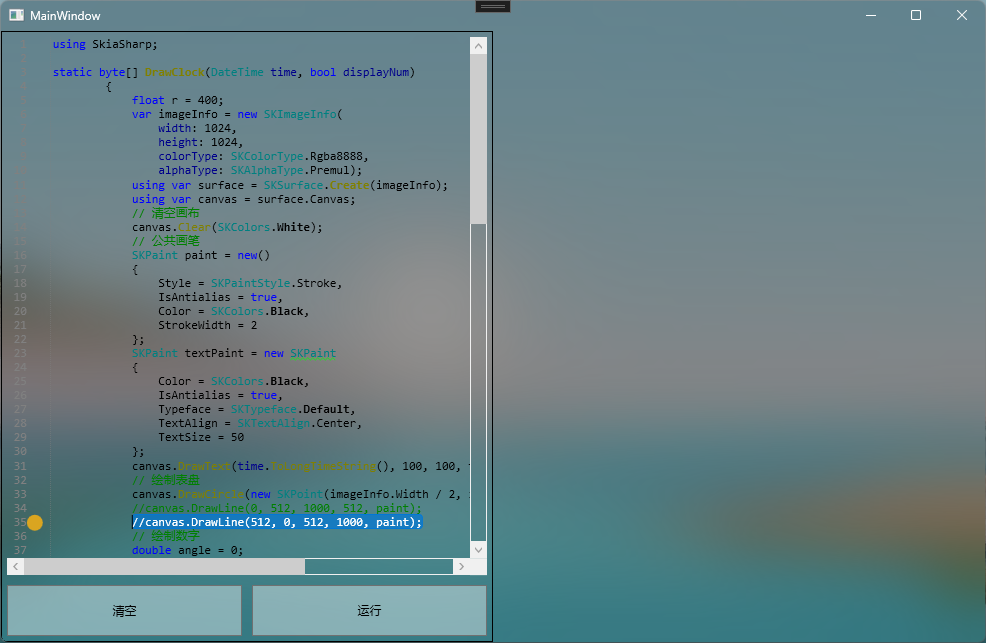Click the debug toolbar handle at top center
Screen dimensions: 986x643
493,6
